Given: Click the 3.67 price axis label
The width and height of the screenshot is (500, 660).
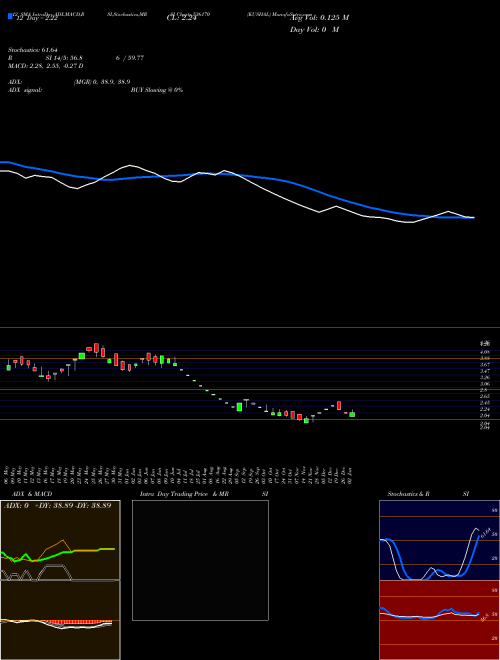Looking at the screenshot, I should click(485, 365).
